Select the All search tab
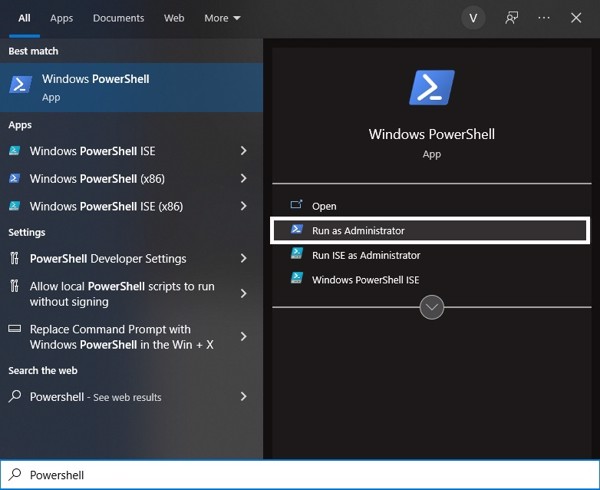600x490 pixels. 24,18
